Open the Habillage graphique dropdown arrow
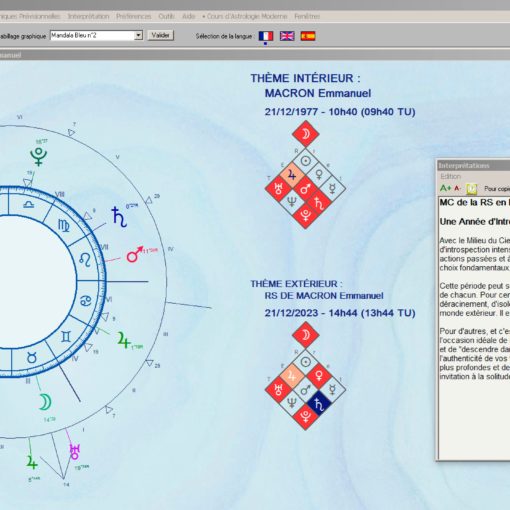The image size is (510, 510). click(x=138, y=35)
